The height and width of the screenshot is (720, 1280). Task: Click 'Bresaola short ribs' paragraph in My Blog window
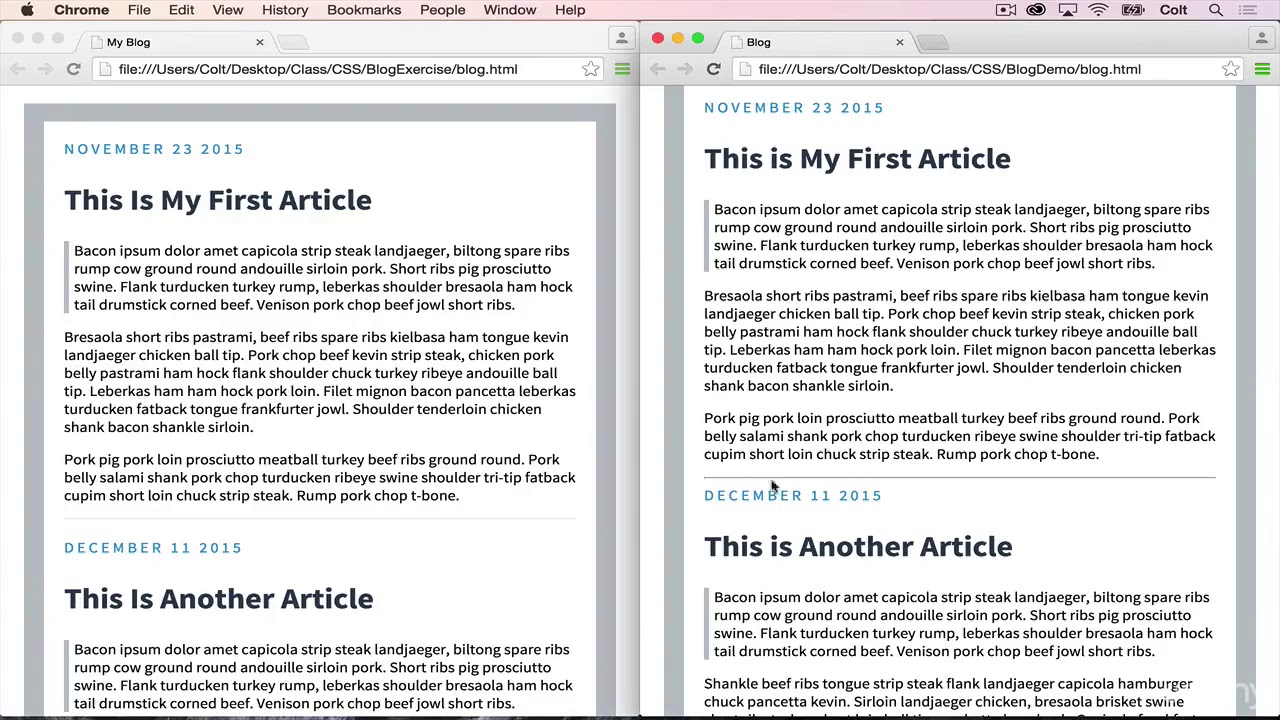[x=320, y=382]
